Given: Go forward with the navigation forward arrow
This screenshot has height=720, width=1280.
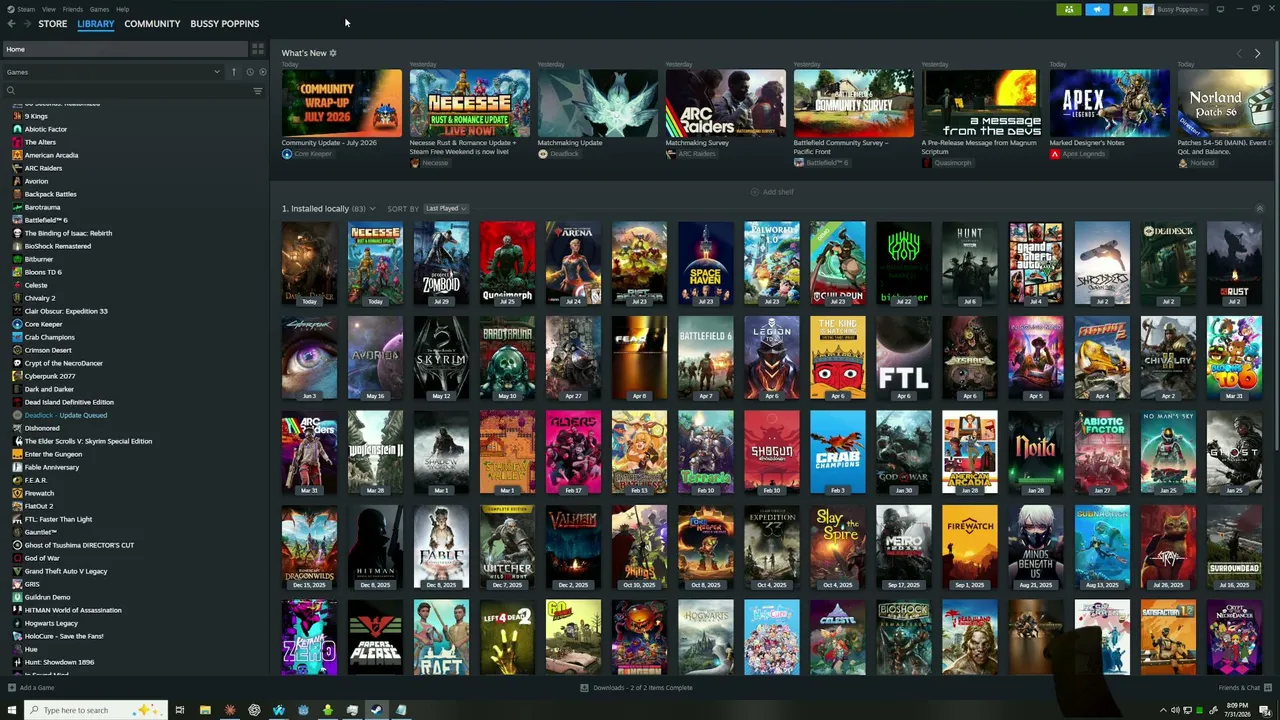Looking at the screenshot, I should coord(26,24).
